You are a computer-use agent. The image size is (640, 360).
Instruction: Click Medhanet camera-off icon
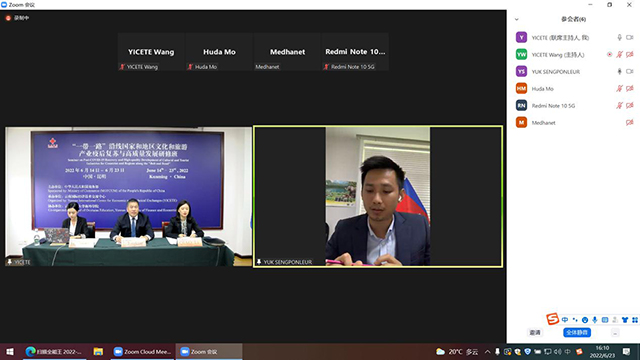[629, 122]
